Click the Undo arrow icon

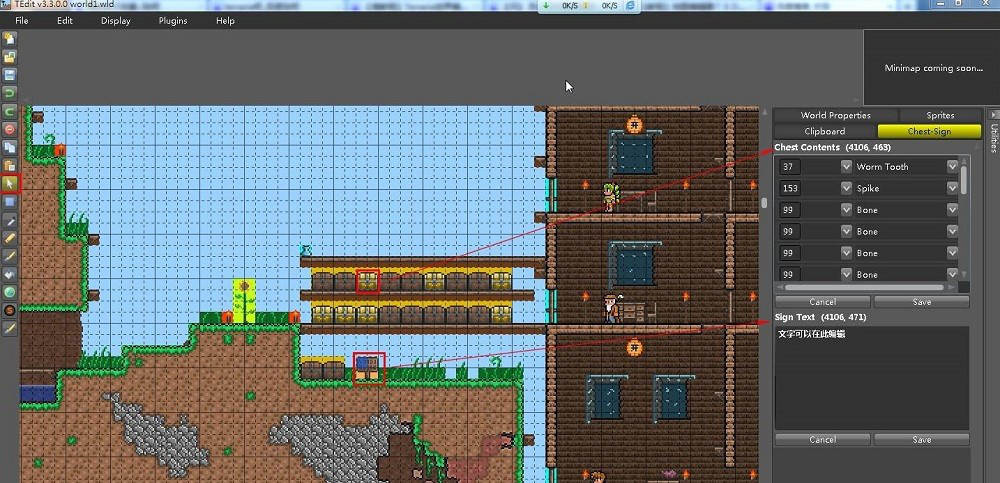tap(10, 93)
